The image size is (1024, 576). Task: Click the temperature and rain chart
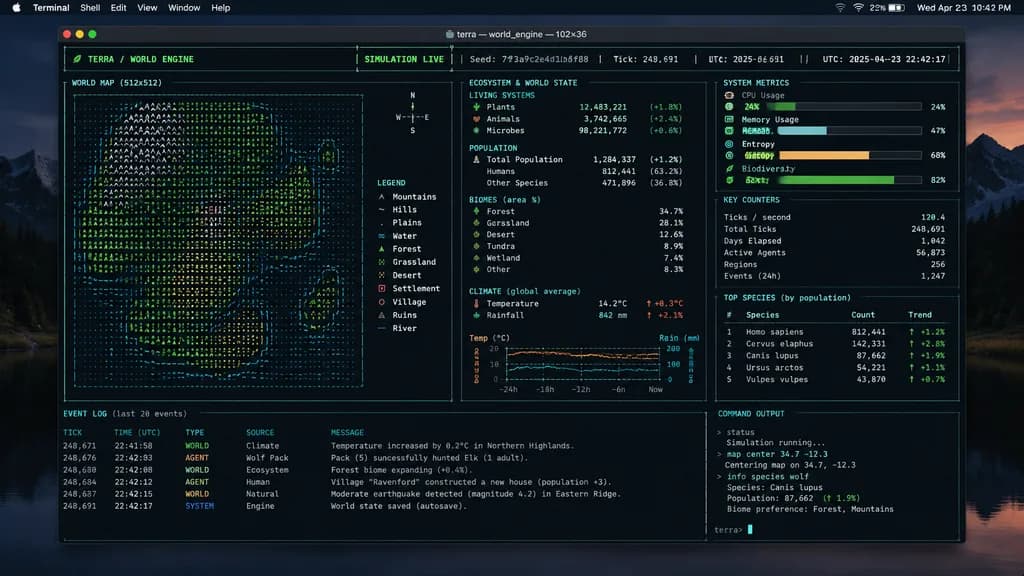point(584,365)
